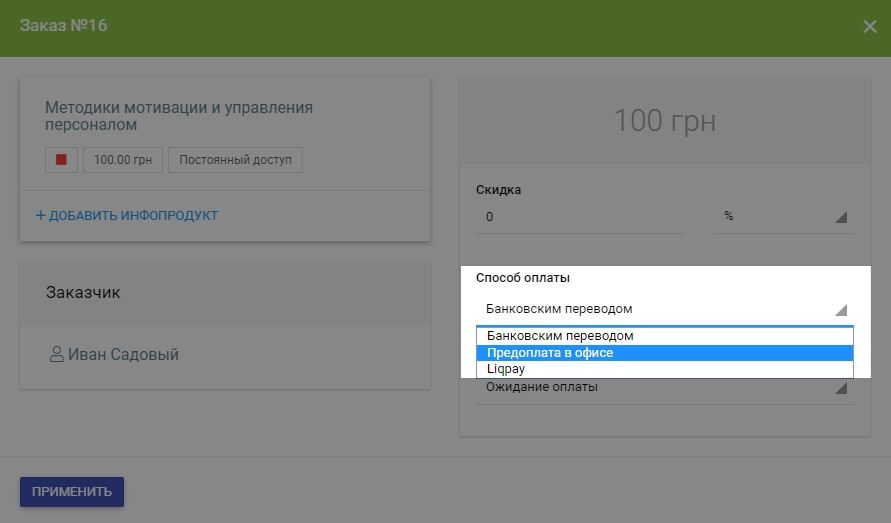Pick Liqpay as the payment method
Image resolution: width=891 pixels, height=523 pixels.
pos(507,369)
